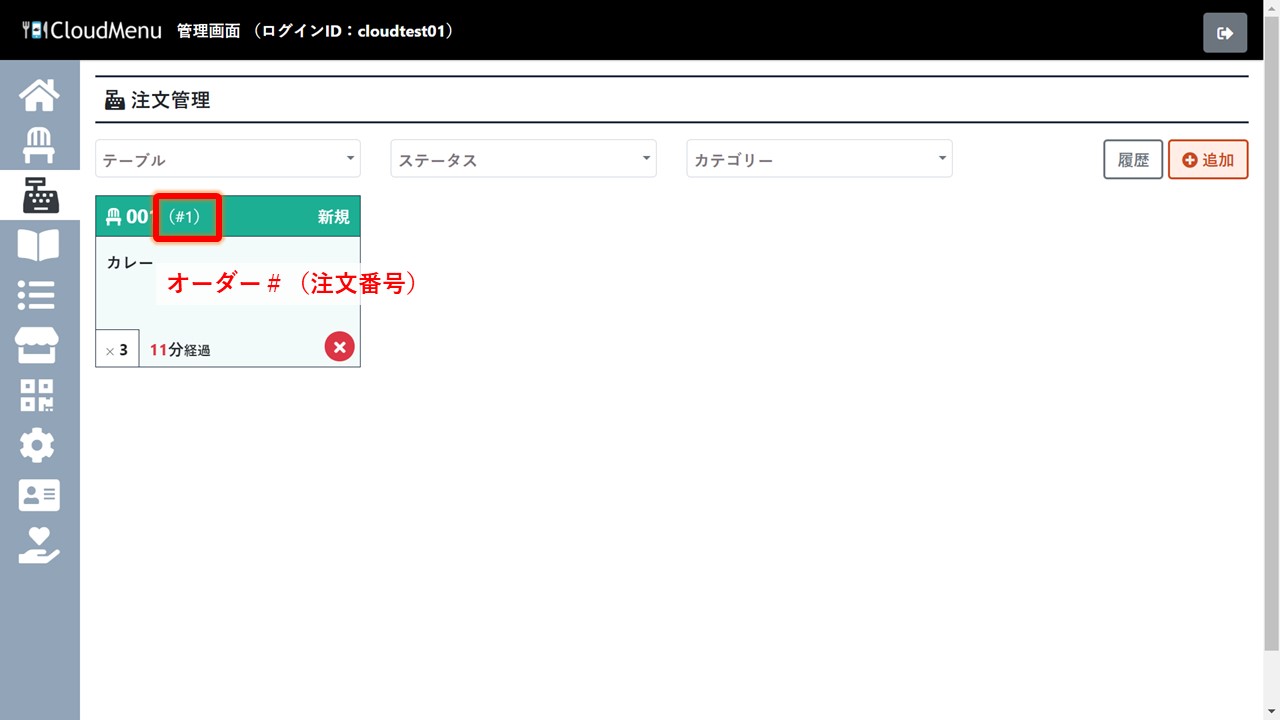Click the CloudMenu logo

[x=92, y=30]
